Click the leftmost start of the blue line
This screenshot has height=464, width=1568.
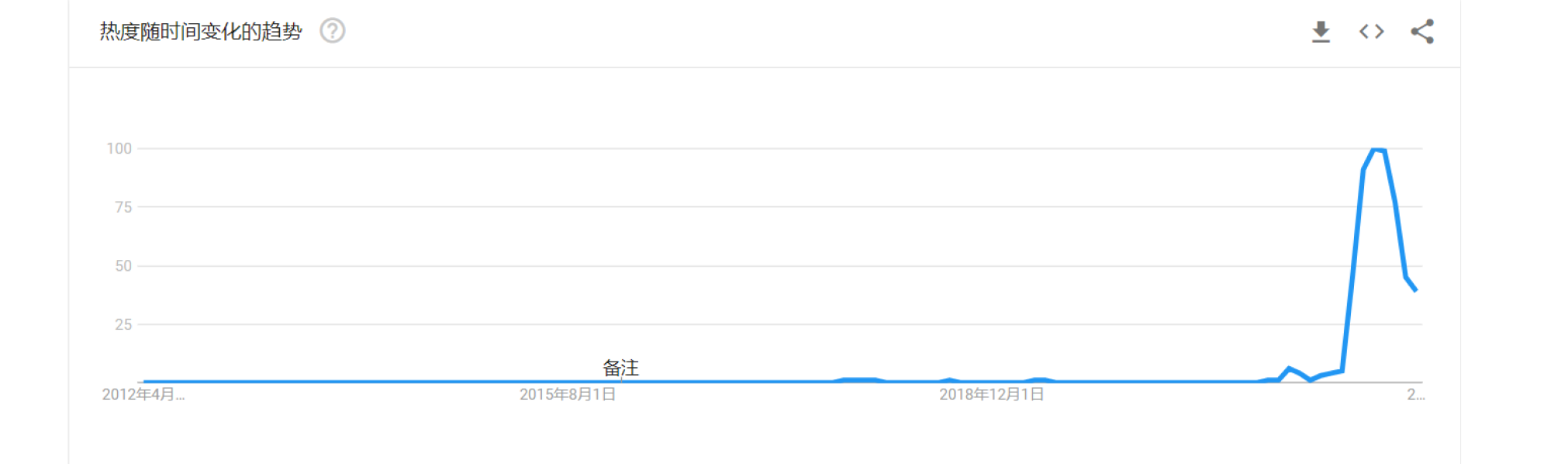coord(146,382)
